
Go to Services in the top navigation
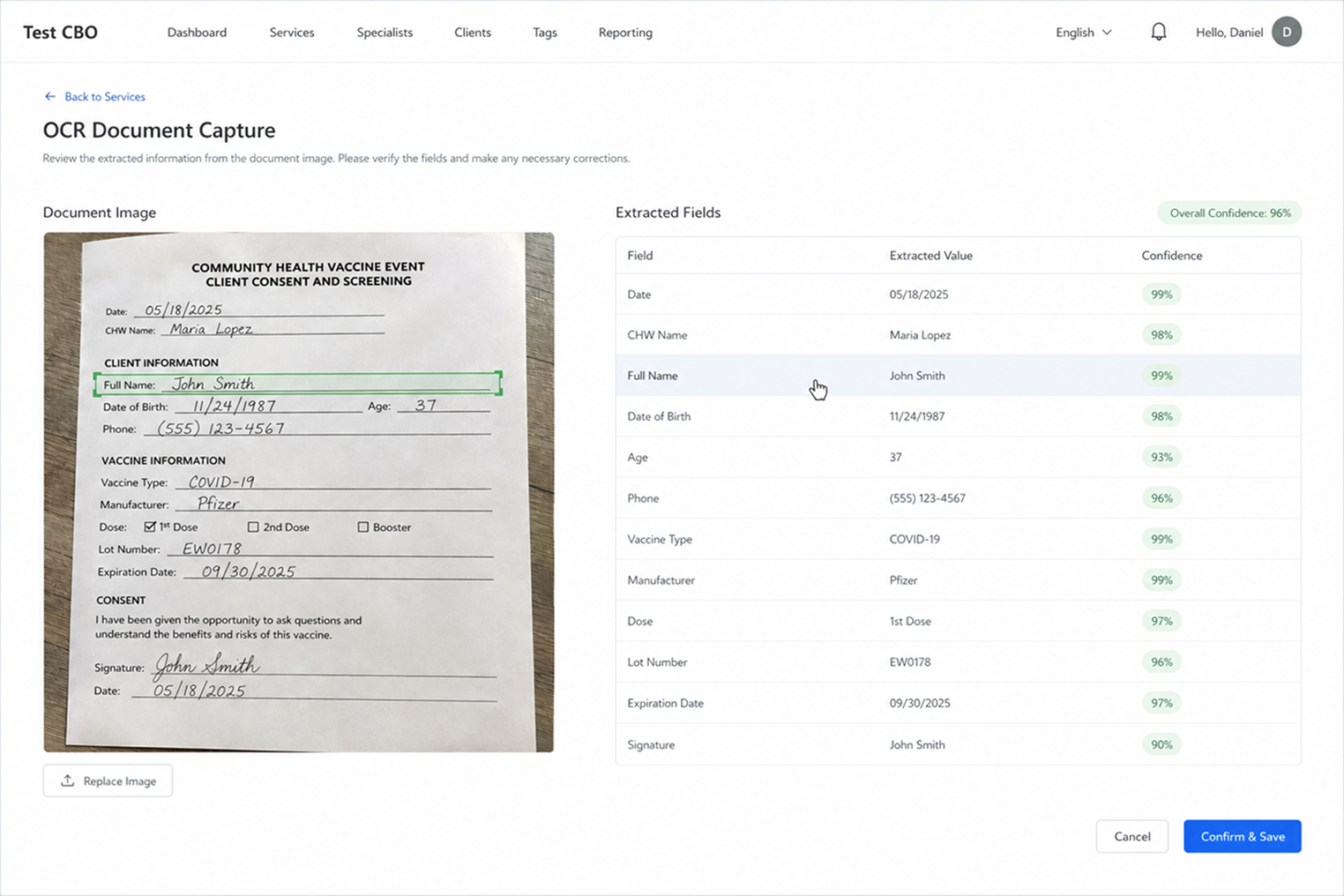292,33
